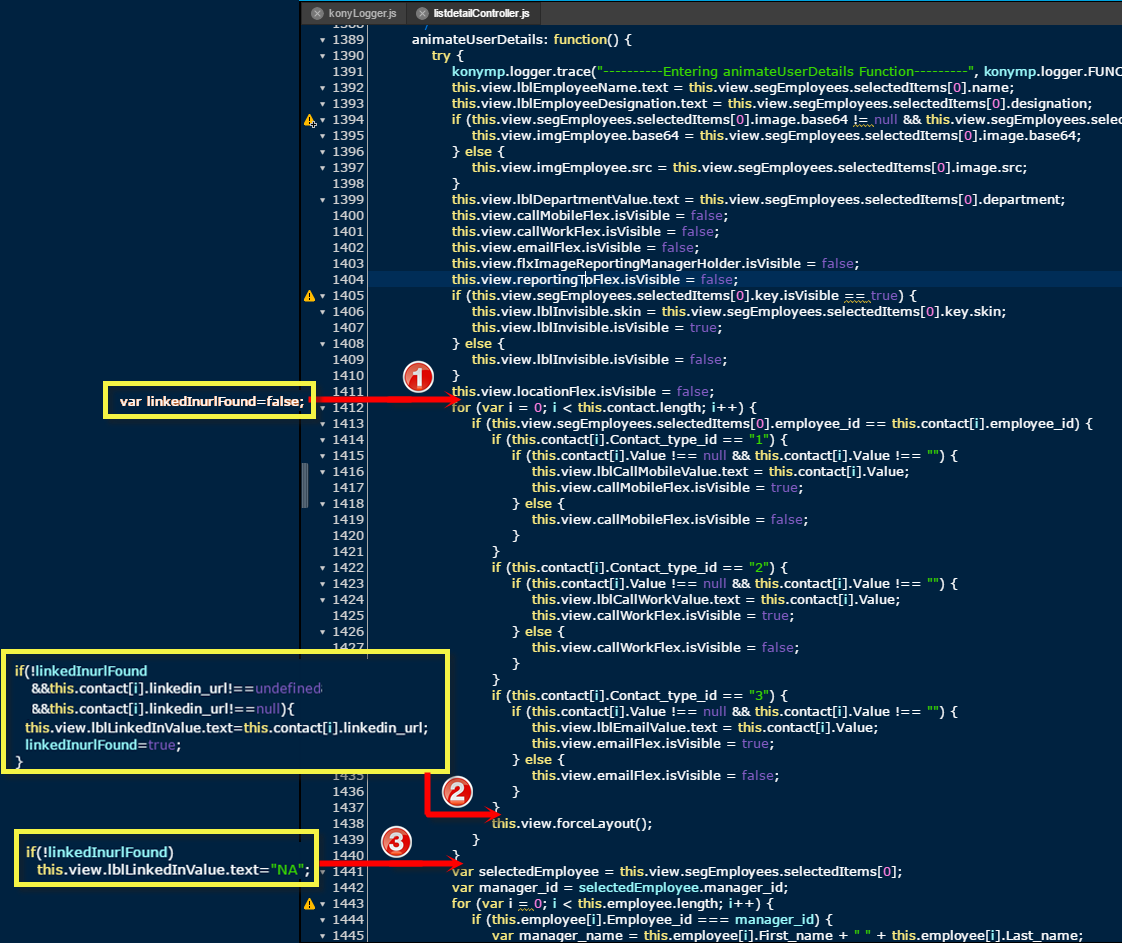Image resolution: width=1122 pixels, height=943 pixels.
Task: Collapse the else block at line 1396
Action: point(323,152)
